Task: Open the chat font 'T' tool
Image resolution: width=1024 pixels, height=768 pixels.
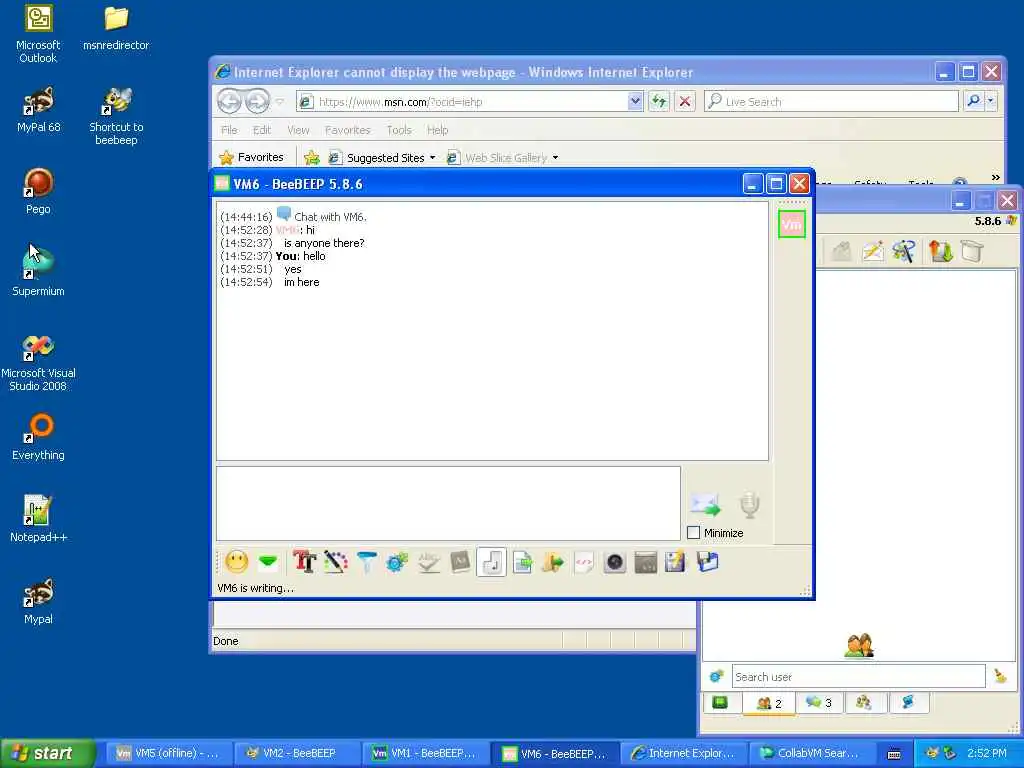Action: click(304, 562)
